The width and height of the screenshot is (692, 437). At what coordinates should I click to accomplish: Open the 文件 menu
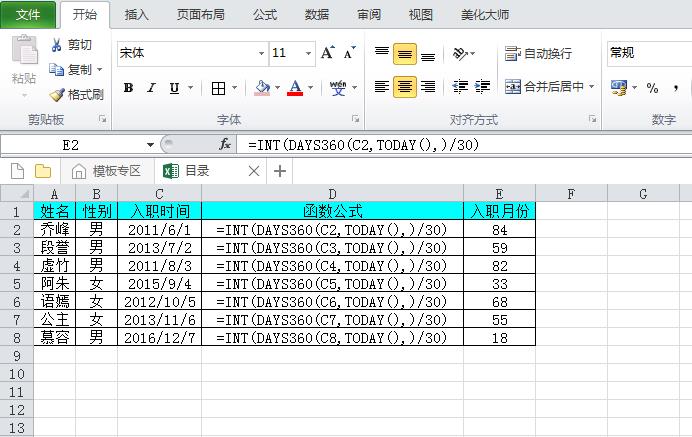coord(29,15)
